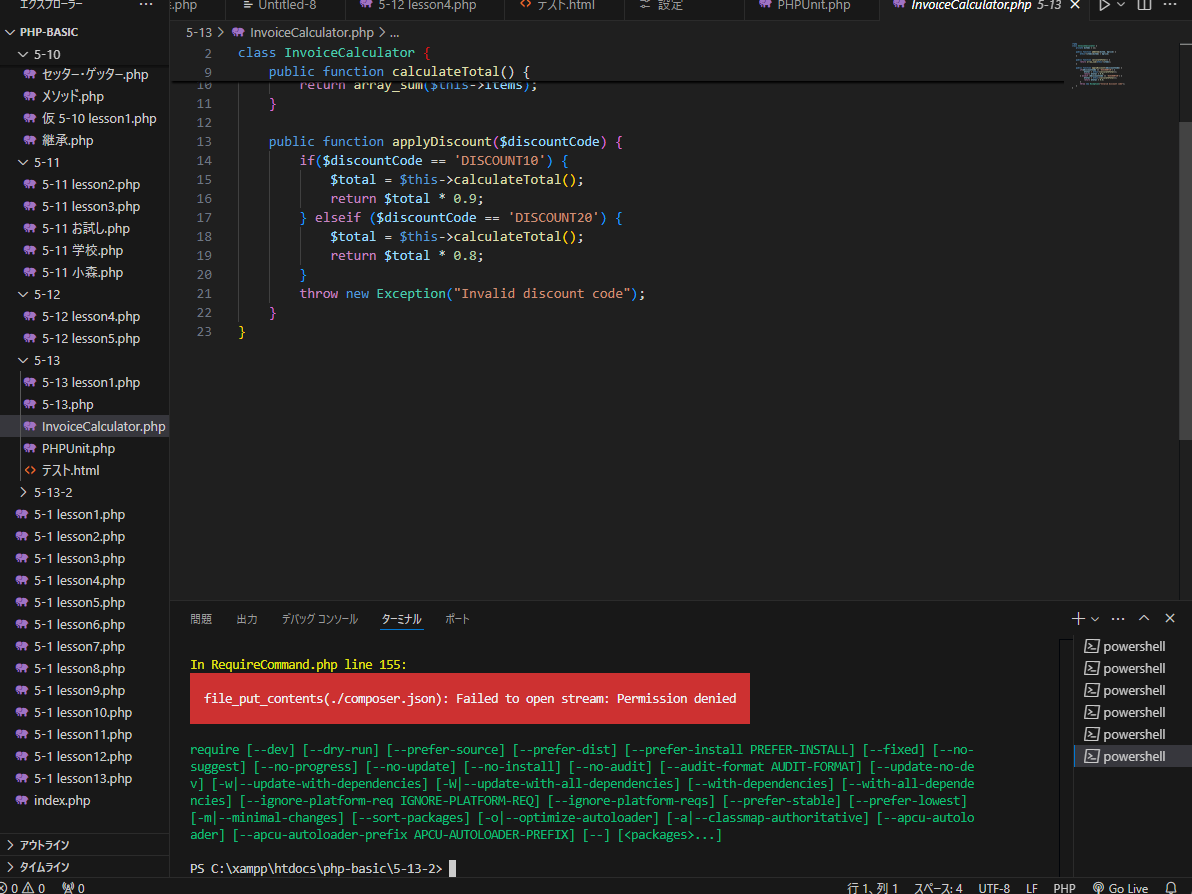Switch to the 出力 panel tab
Screen dimensions: 1192x894
pos(247,619)
